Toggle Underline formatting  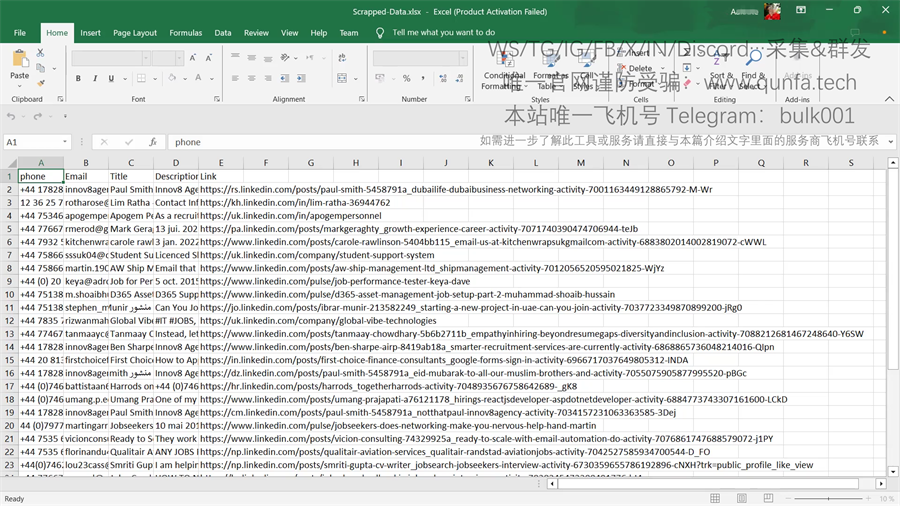click(111, 79)
